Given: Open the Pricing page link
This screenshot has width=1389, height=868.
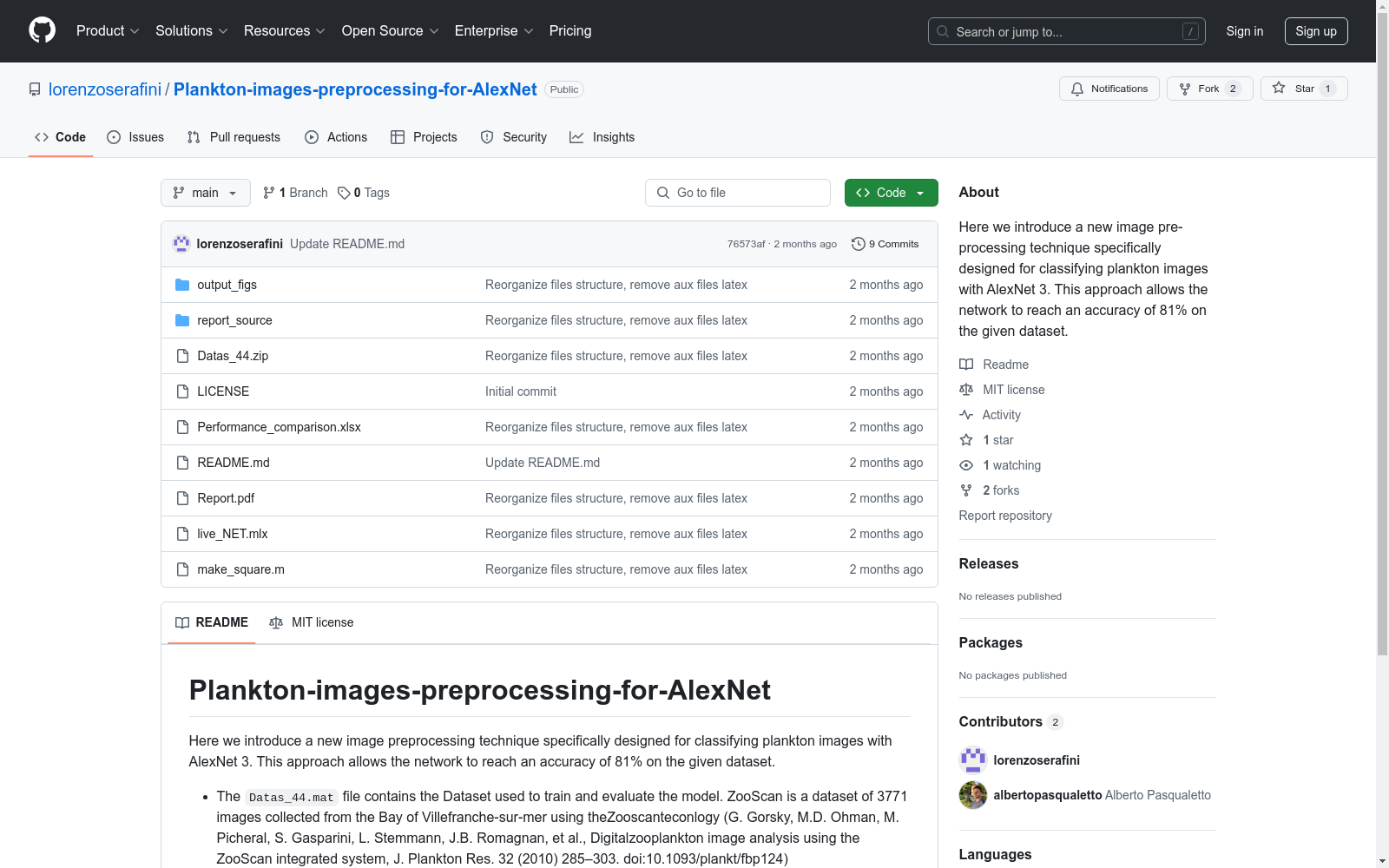Looking at the screenshot, I should pyautogui.click(x=570, y=31).
